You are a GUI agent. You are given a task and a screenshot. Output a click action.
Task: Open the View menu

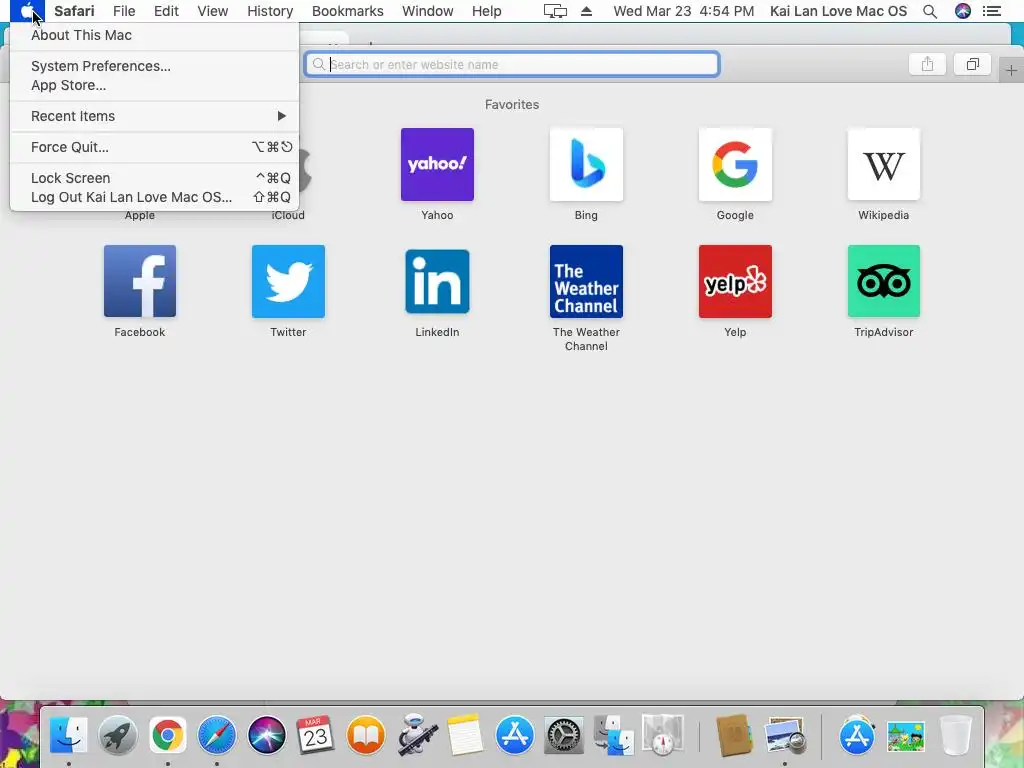[213, 11]
